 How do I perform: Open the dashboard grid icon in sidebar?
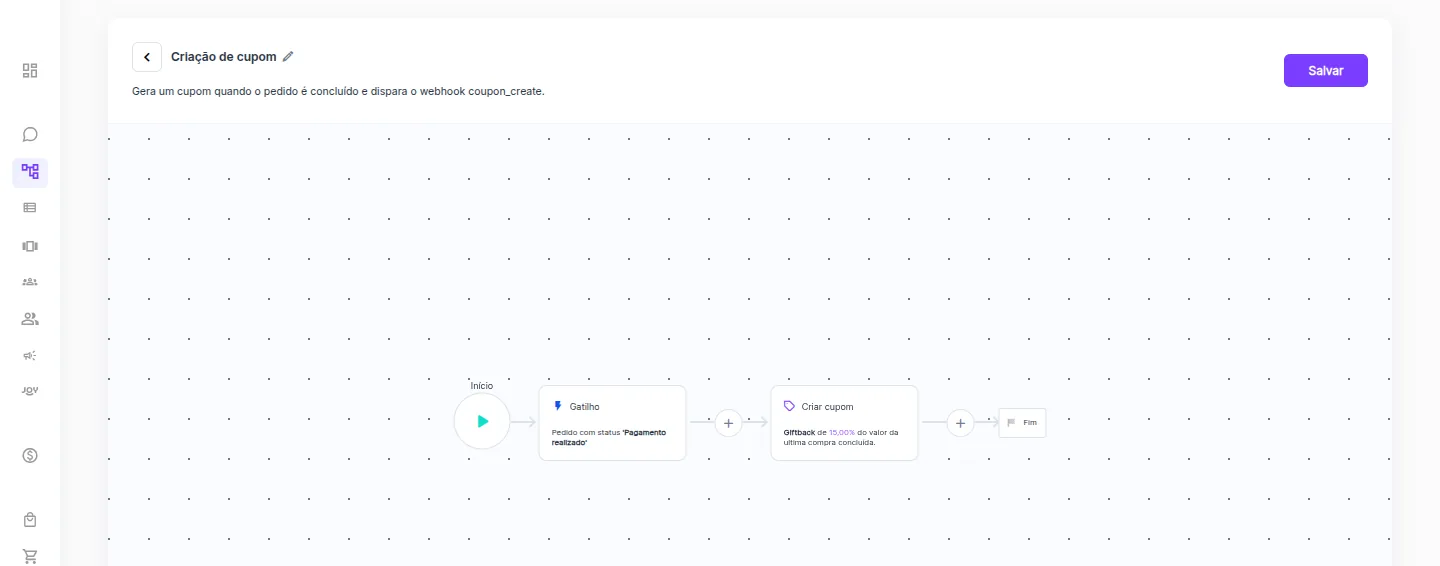[x=30, y=71]
